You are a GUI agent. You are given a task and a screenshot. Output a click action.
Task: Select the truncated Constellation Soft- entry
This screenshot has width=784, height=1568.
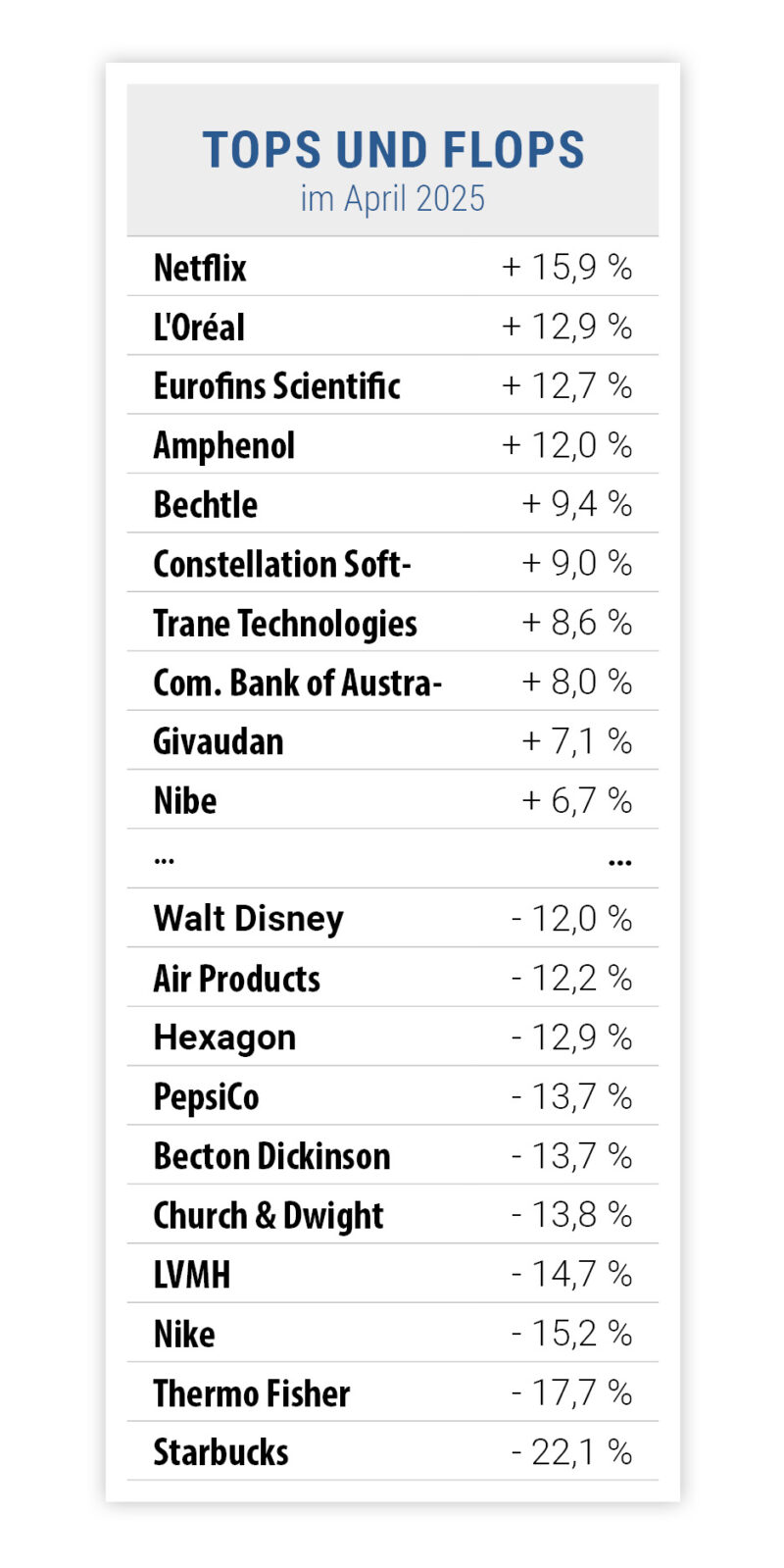tap(282, 564)
